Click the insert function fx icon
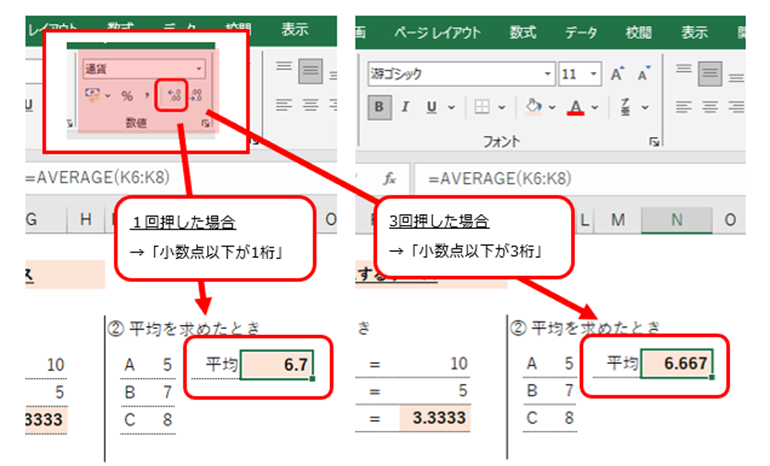Viewport: 770px width, 466px height. (x=391, y=177)
